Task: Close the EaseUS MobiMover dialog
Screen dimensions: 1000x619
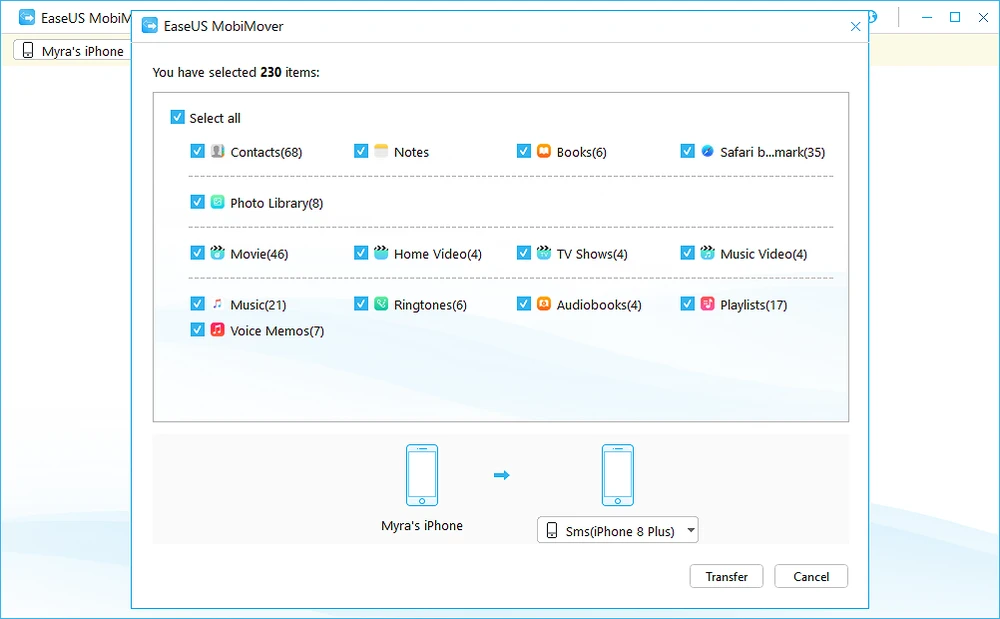Action: point(855,27)
